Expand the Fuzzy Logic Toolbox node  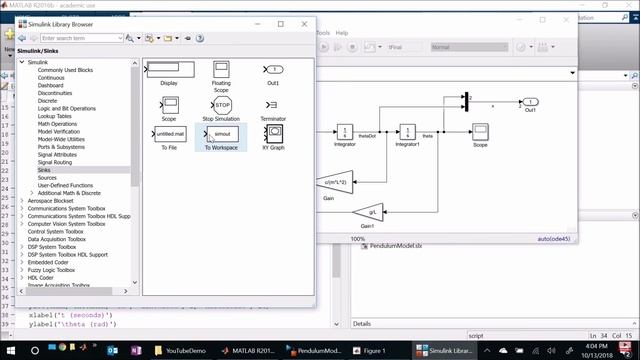point(22,270)
